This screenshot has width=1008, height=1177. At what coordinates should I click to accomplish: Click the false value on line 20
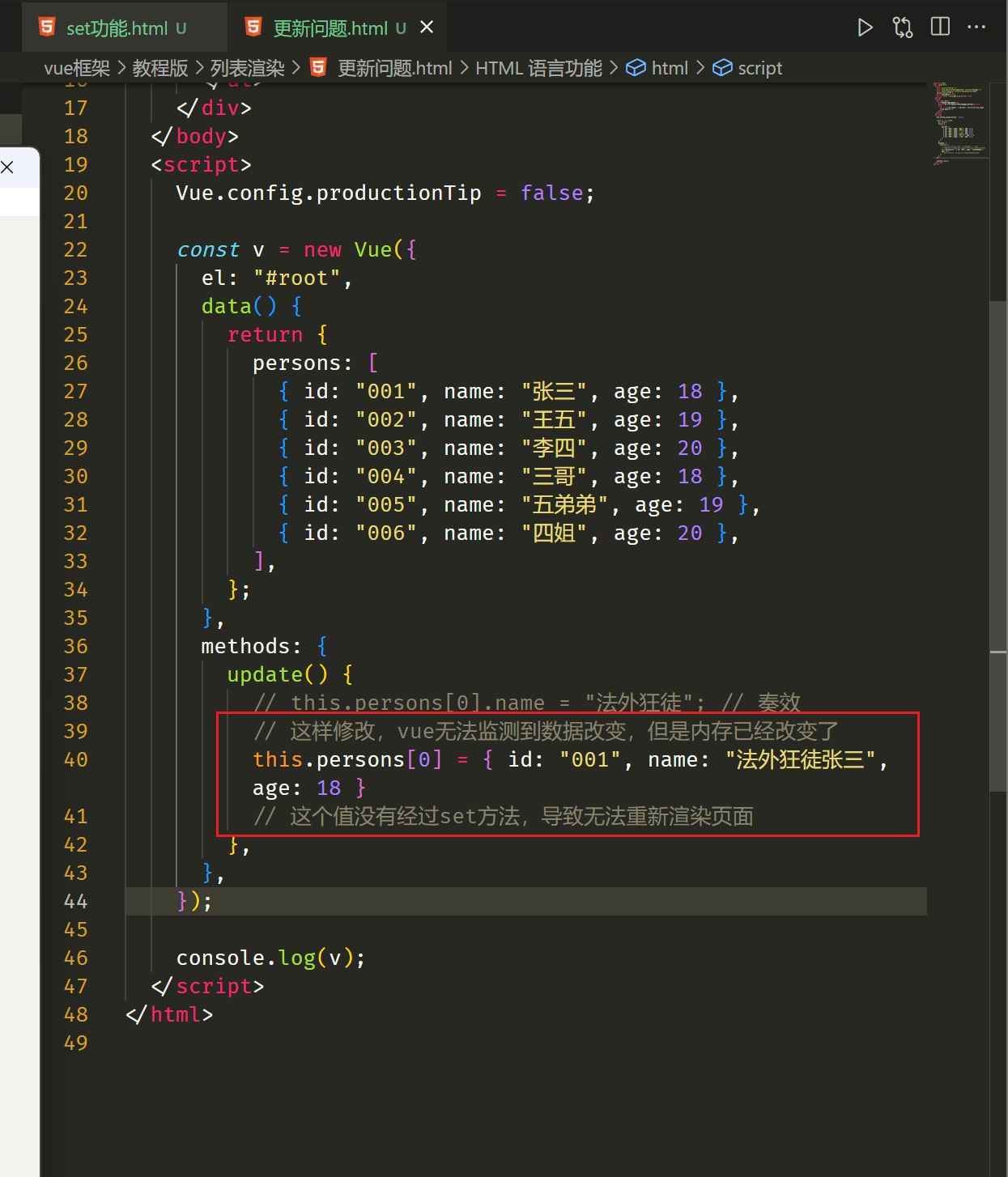point(551,193)
